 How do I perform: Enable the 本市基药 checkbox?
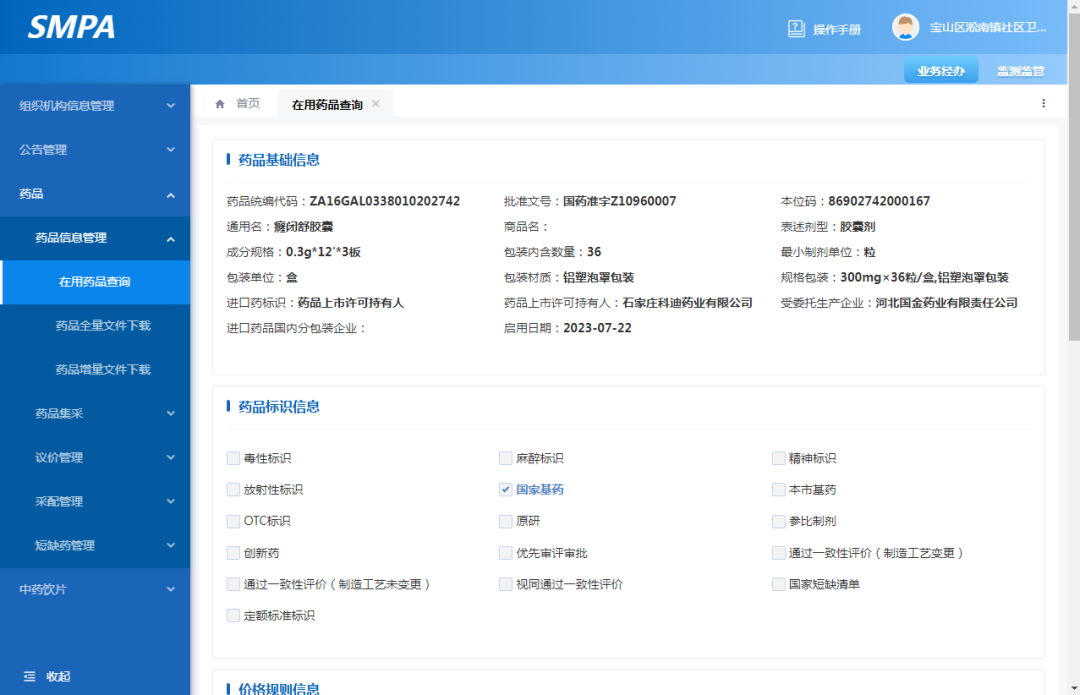point(779,489)
